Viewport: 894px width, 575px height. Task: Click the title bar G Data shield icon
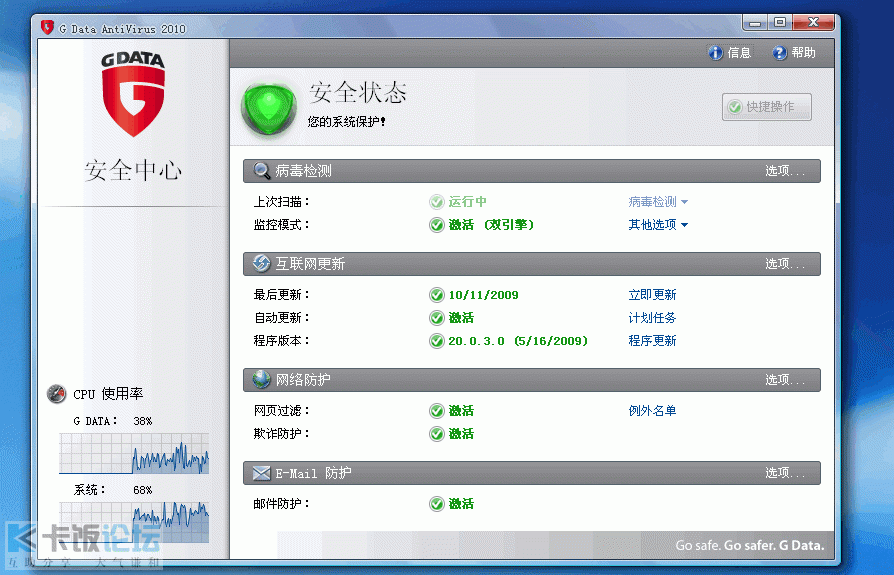point(47,27)
